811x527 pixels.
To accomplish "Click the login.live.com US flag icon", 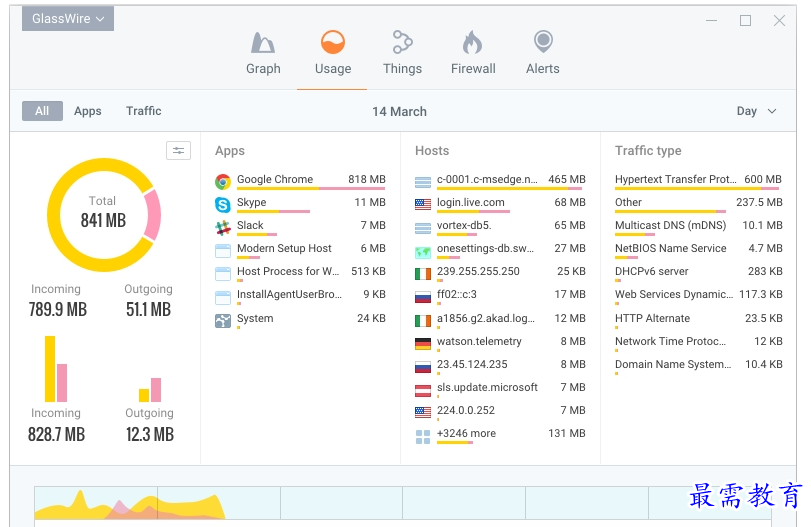I will [423, 205].
